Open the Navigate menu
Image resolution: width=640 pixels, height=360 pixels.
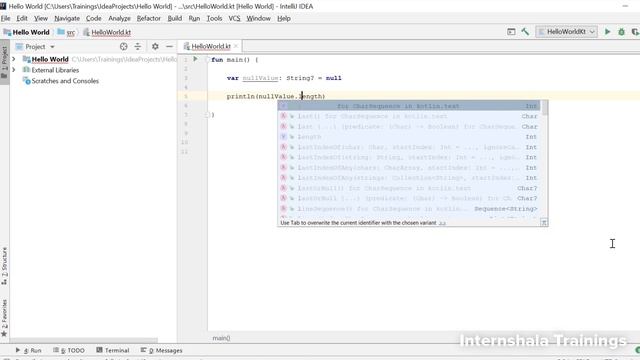(67, 18)
